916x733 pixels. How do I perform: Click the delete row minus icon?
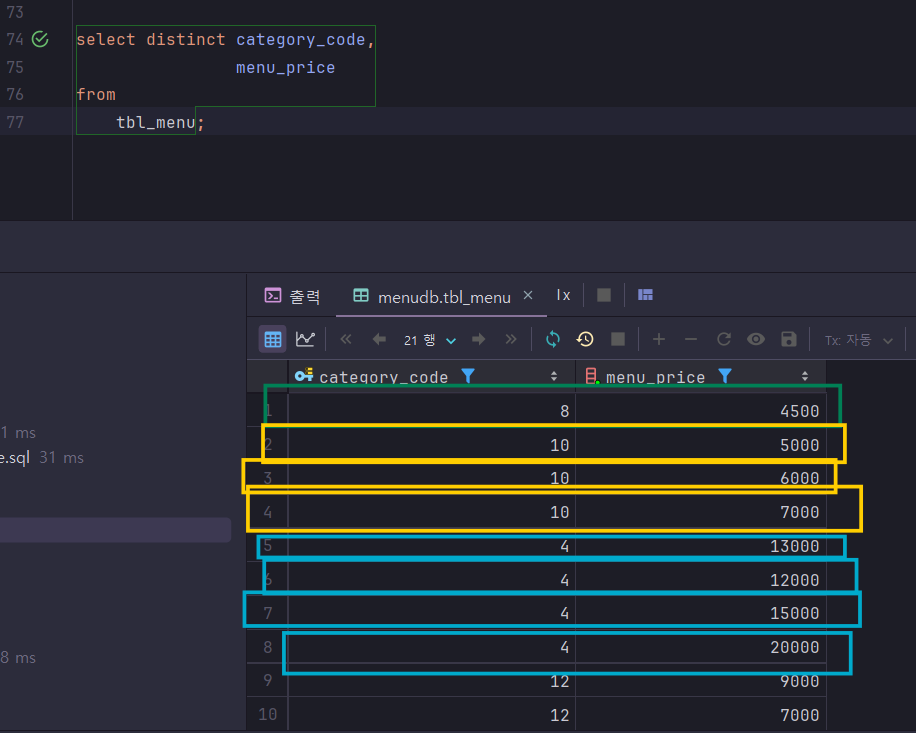(x=691, y=339)
